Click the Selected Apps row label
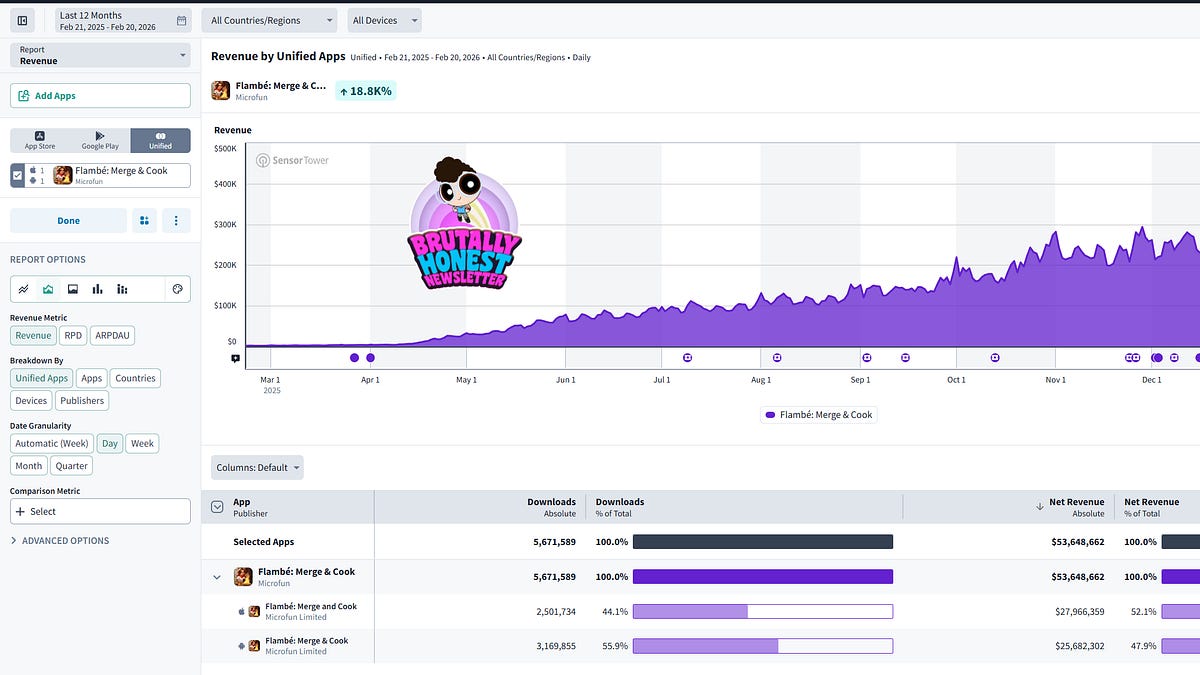 click(264, 542)
